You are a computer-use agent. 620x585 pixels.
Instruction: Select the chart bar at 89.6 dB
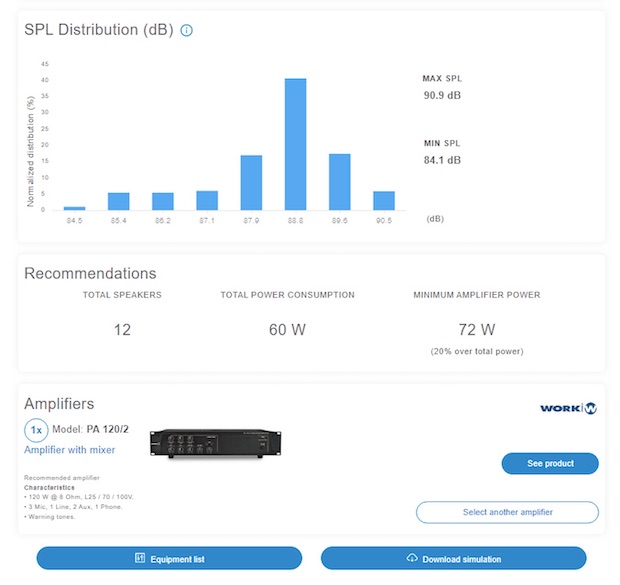tap(340, 182)
